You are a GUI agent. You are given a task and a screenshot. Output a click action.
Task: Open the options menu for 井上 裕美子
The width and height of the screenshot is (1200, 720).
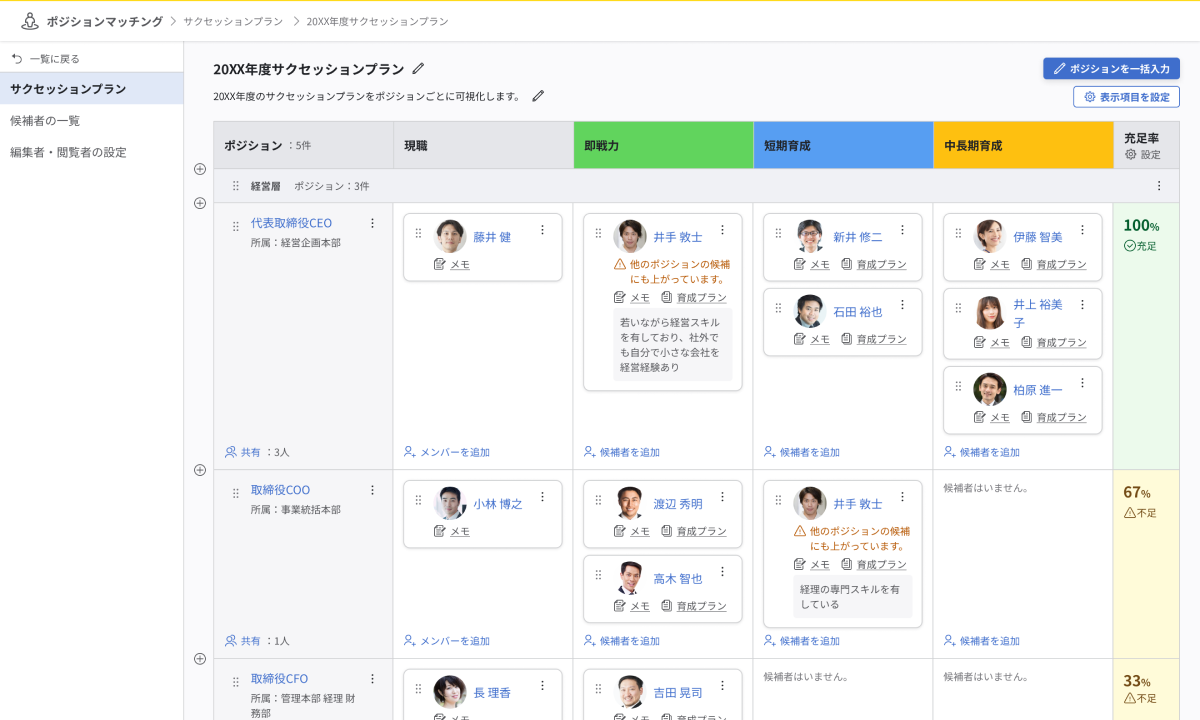coord(1083,305)
